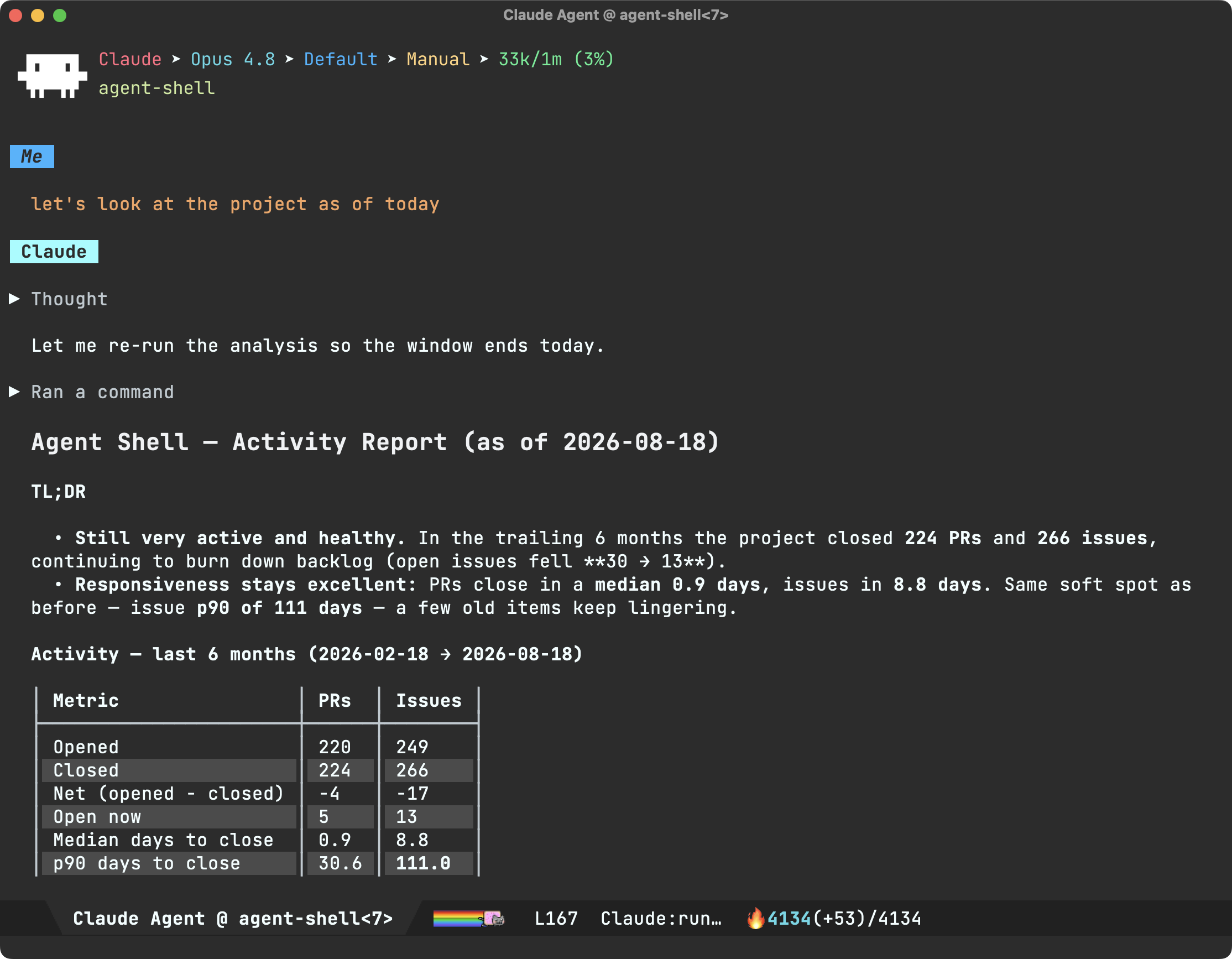
Task: Click the 'Manual' permission segment
Action: tap(438, 59)
